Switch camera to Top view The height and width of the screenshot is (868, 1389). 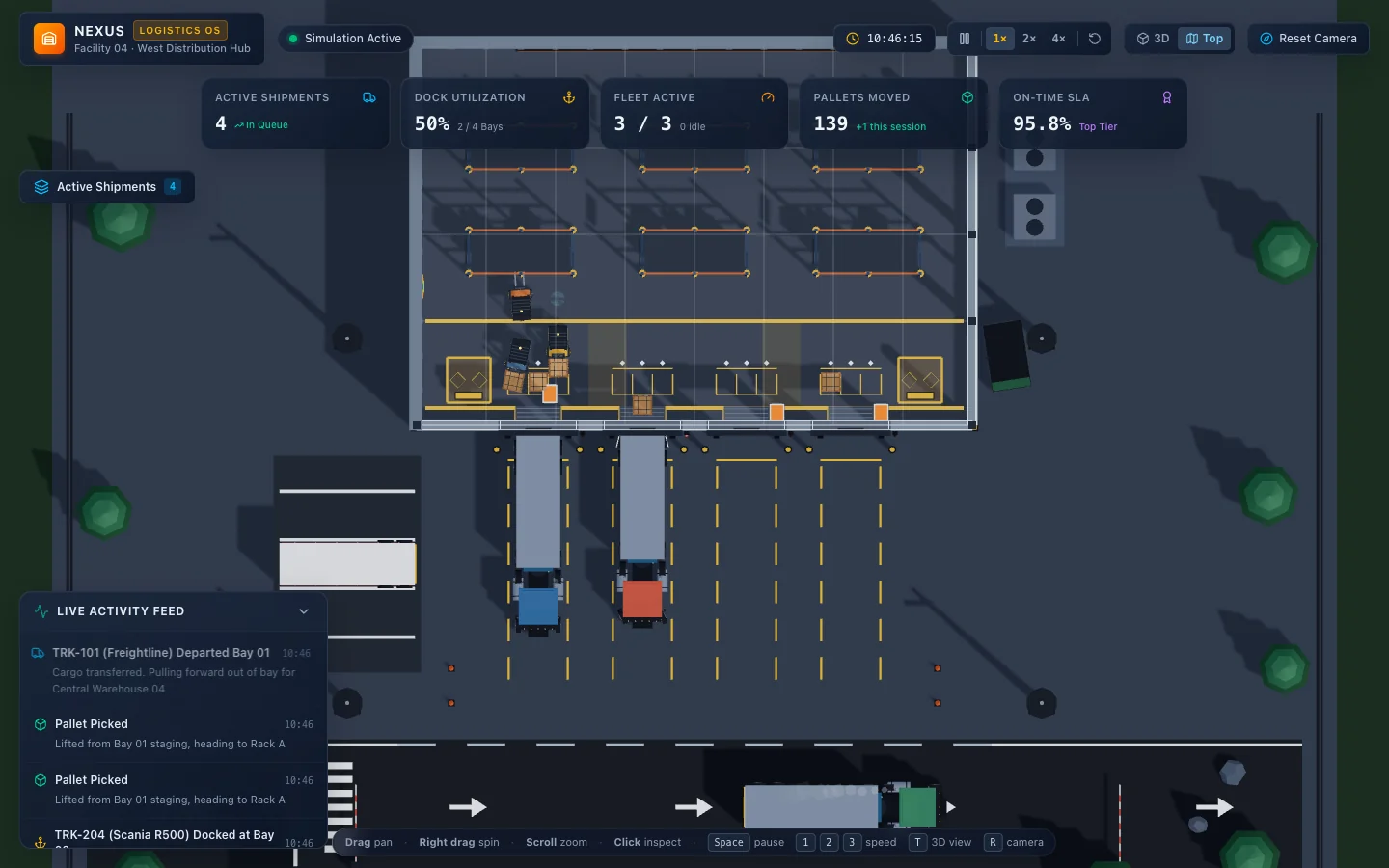(x=1205, y=39)
